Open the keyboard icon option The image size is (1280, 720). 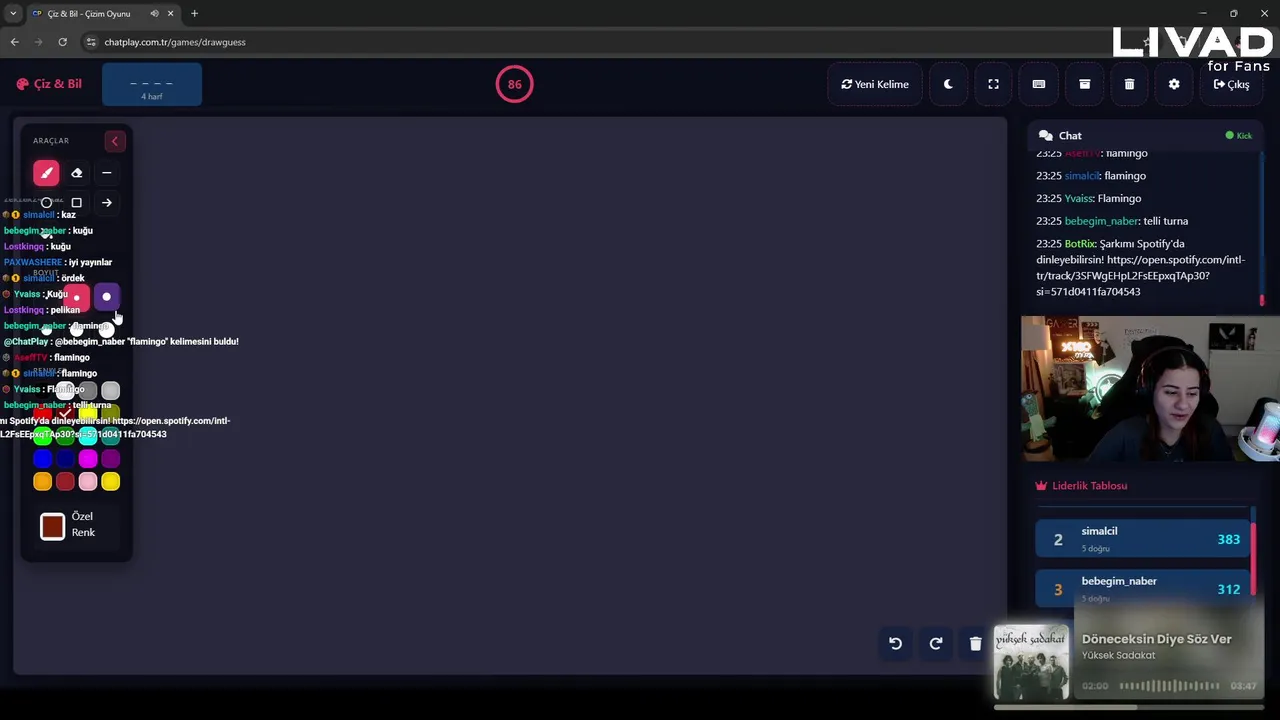coord(1038,84)
